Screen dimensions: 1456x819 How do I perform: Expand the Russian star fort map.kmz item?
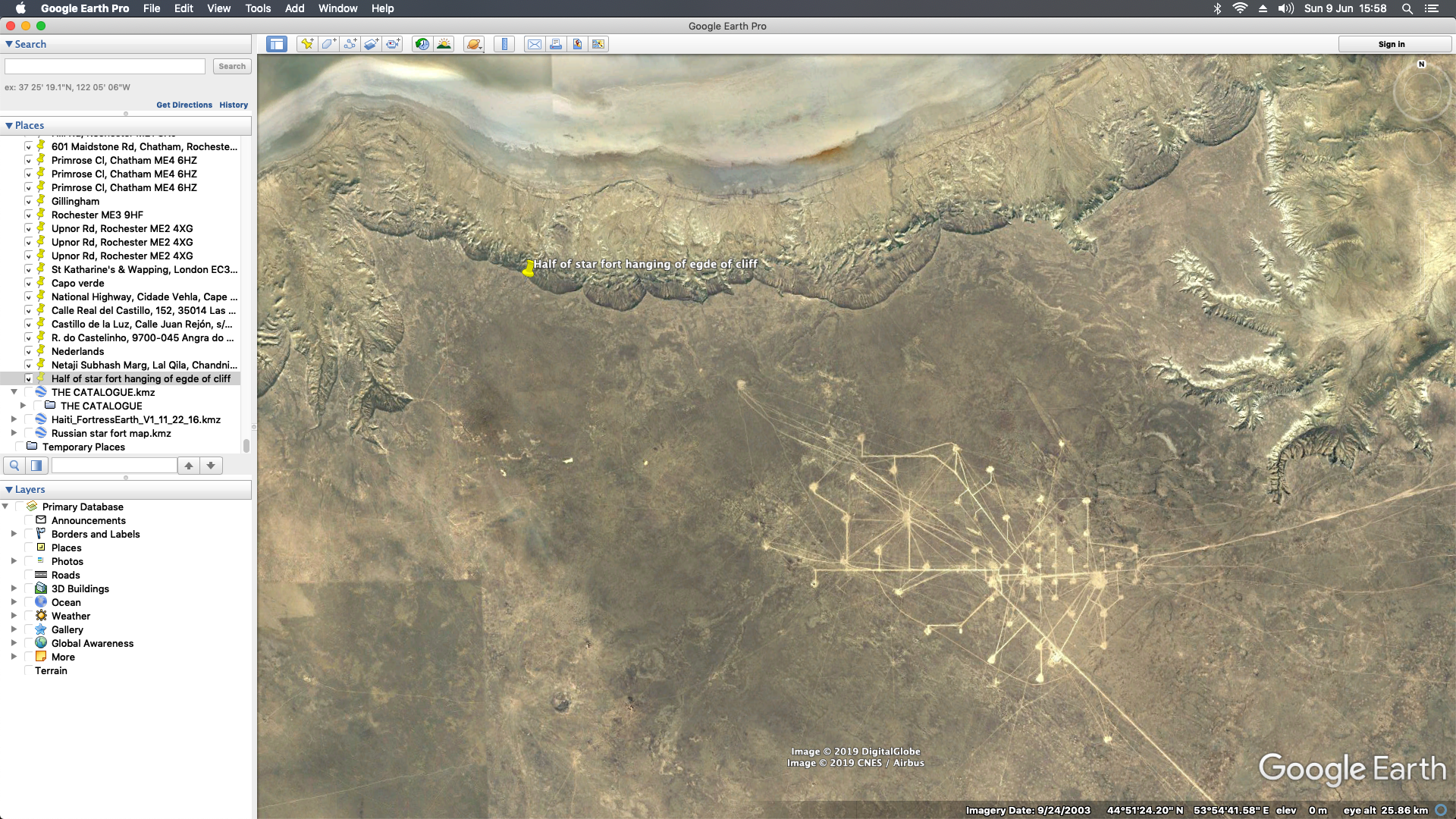[x=14, y=433]
